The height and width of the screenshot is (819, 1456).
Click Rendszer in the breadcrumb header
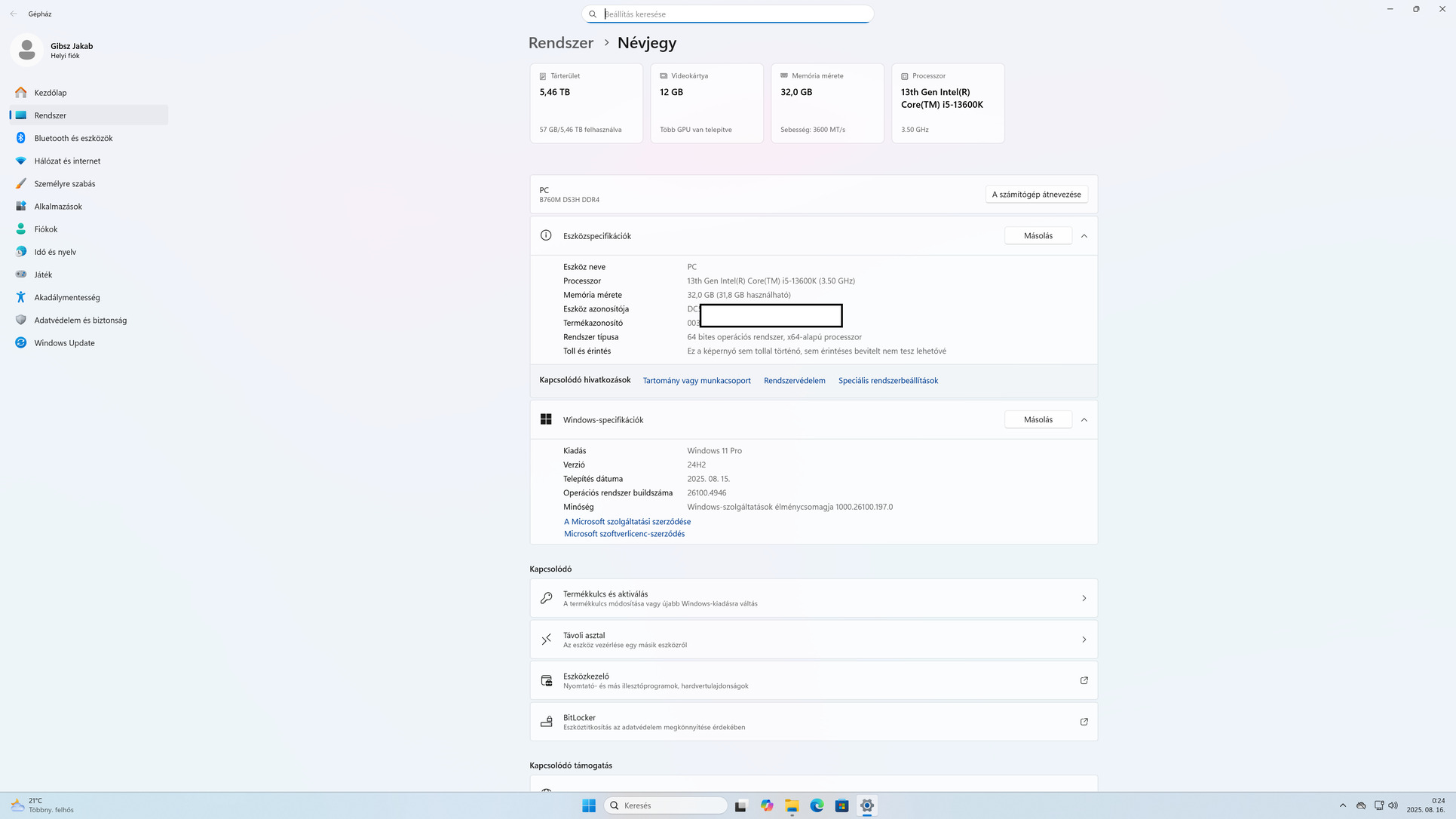point(560,43)
